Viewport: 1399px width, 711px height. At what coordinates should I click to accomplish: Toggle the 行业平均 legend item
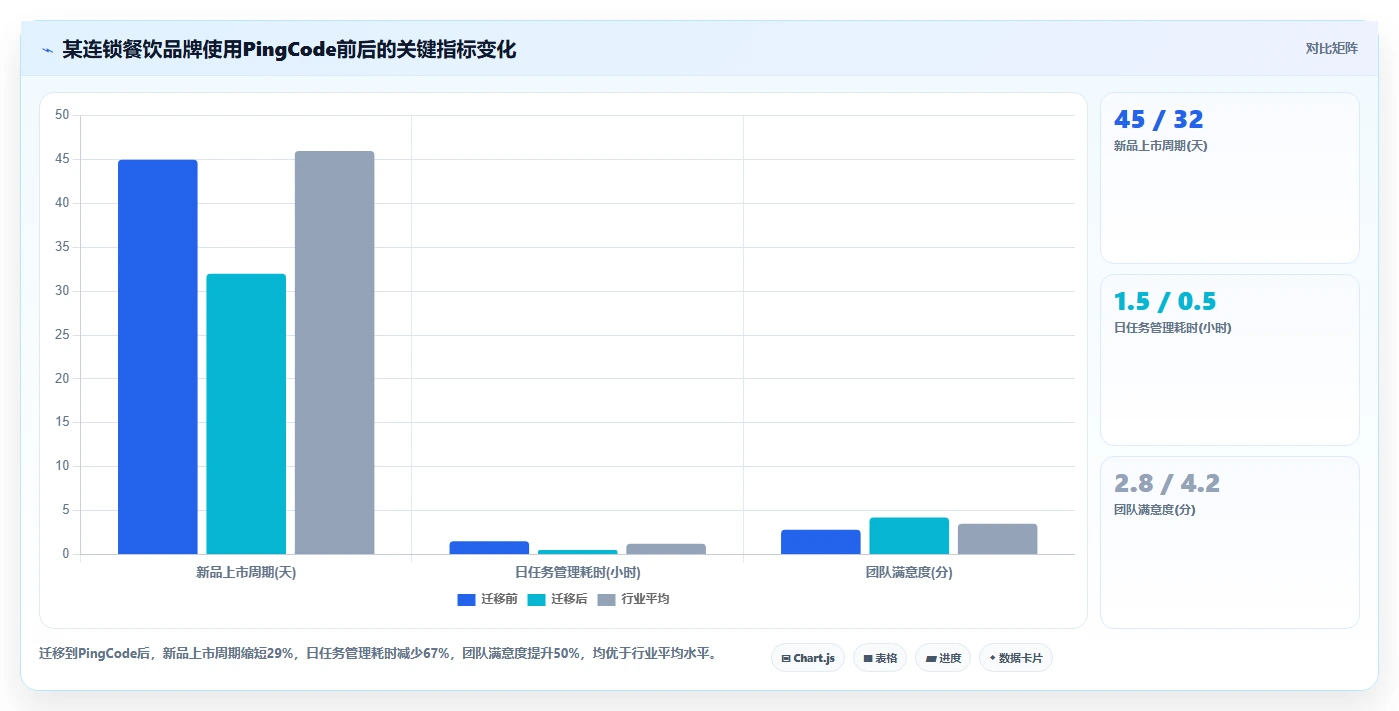(633, 599)
